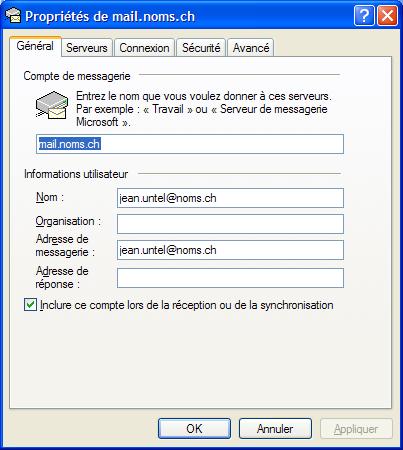
Task: Click the Inclure ce compte label text
Action: pyautogui.click(x=187, y=305)
